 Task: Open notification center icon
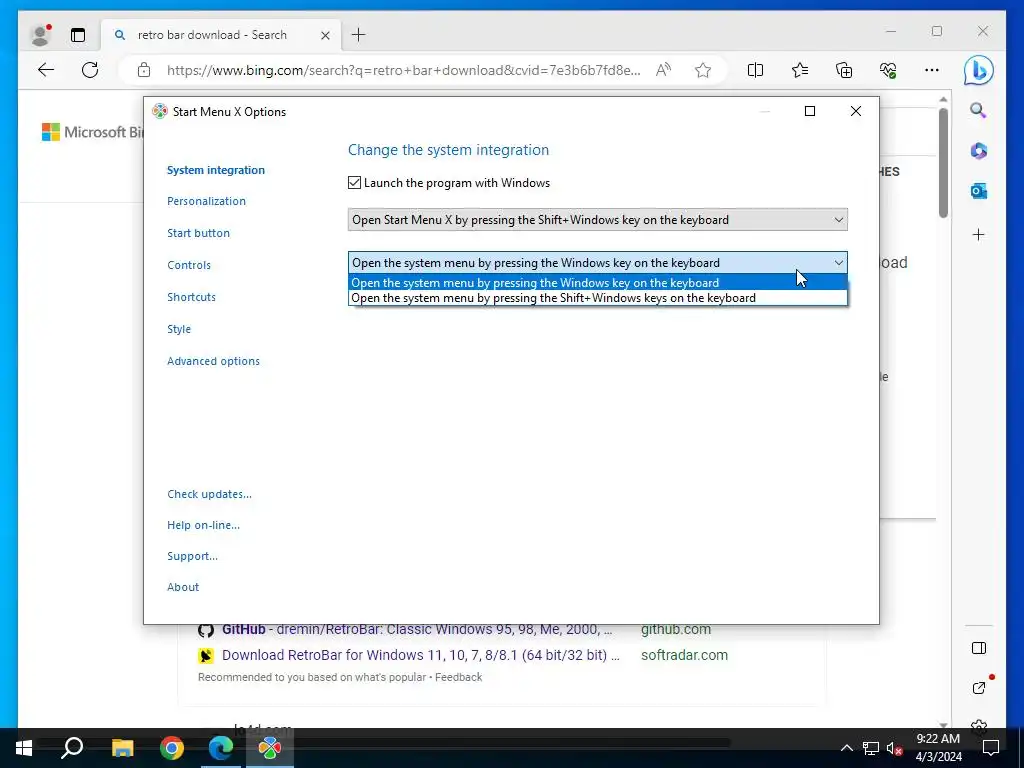(991, 748)
